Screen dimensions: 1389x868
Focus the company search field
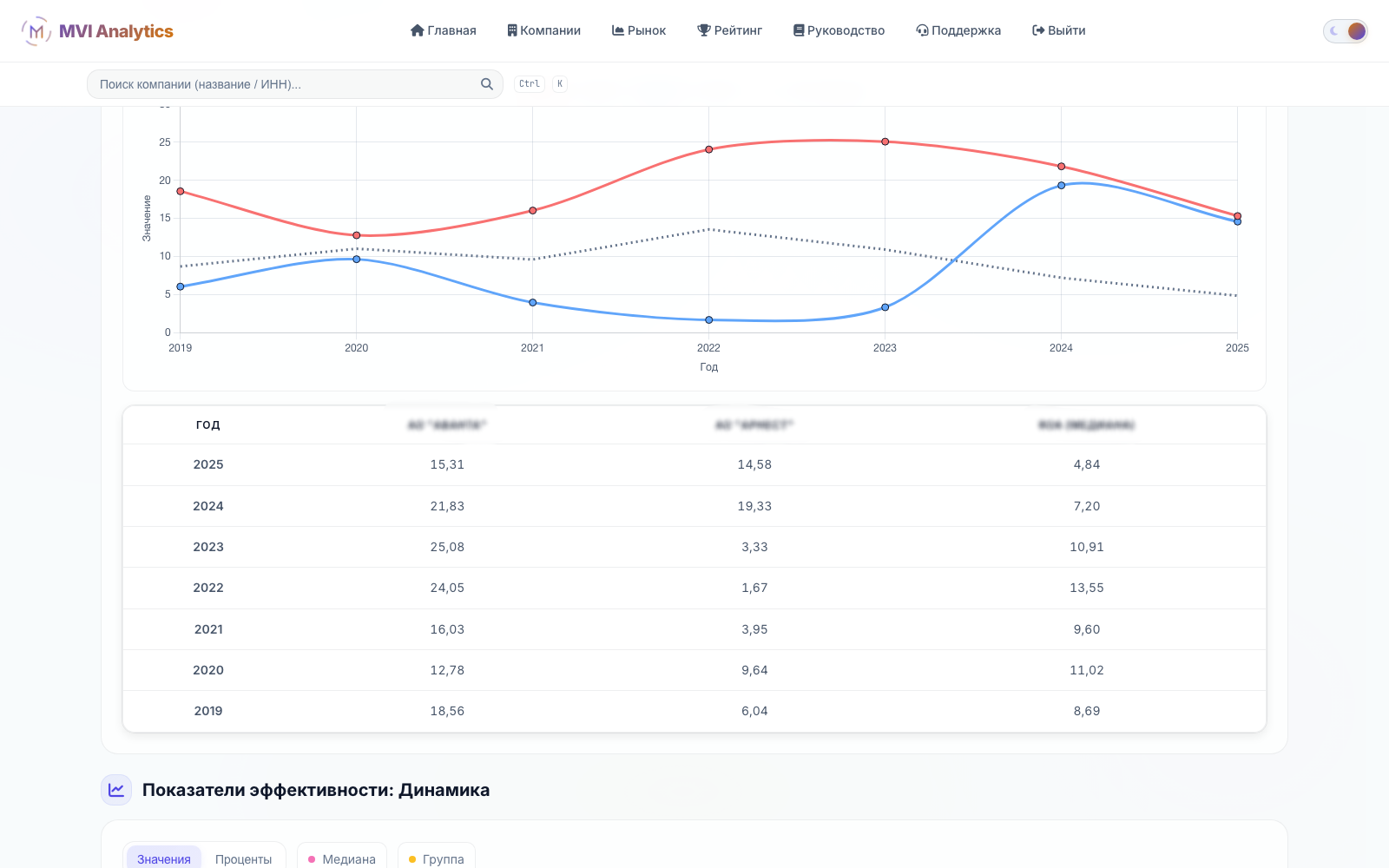(295, 84)
